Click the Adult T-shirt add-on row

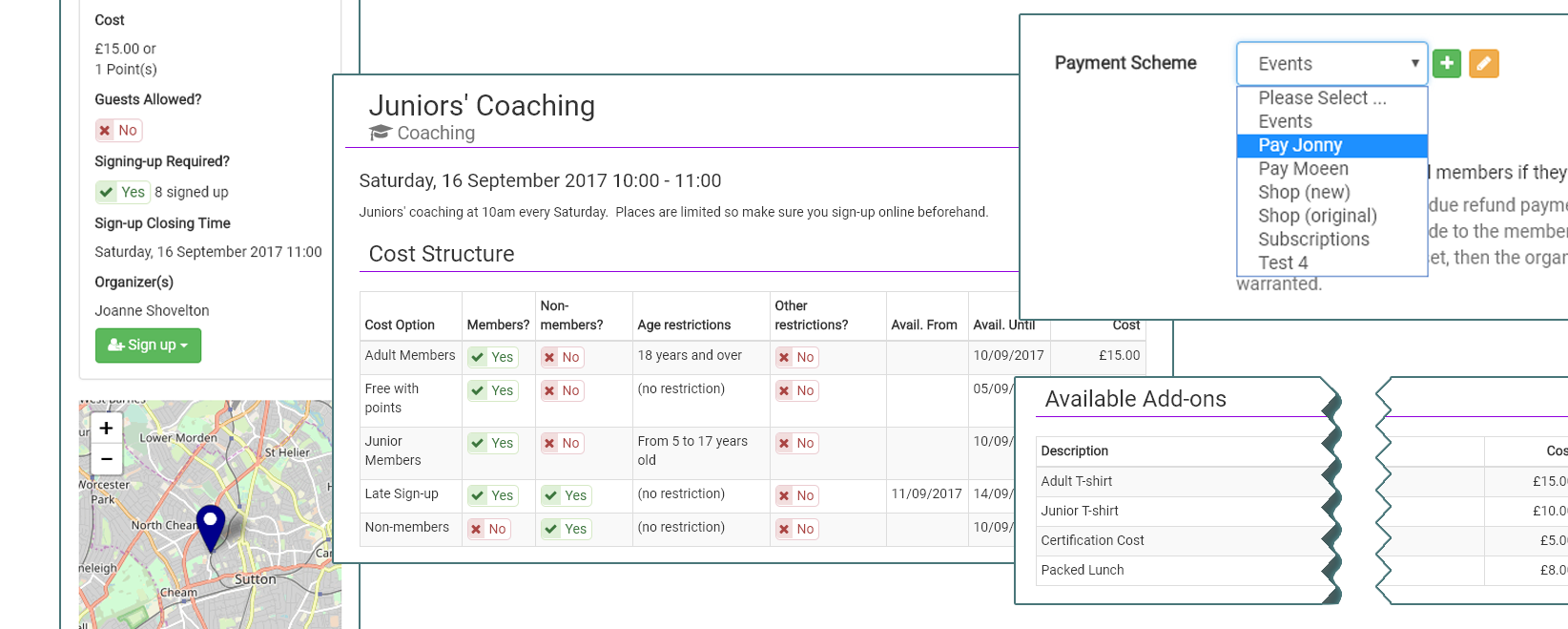point(1077,481)
